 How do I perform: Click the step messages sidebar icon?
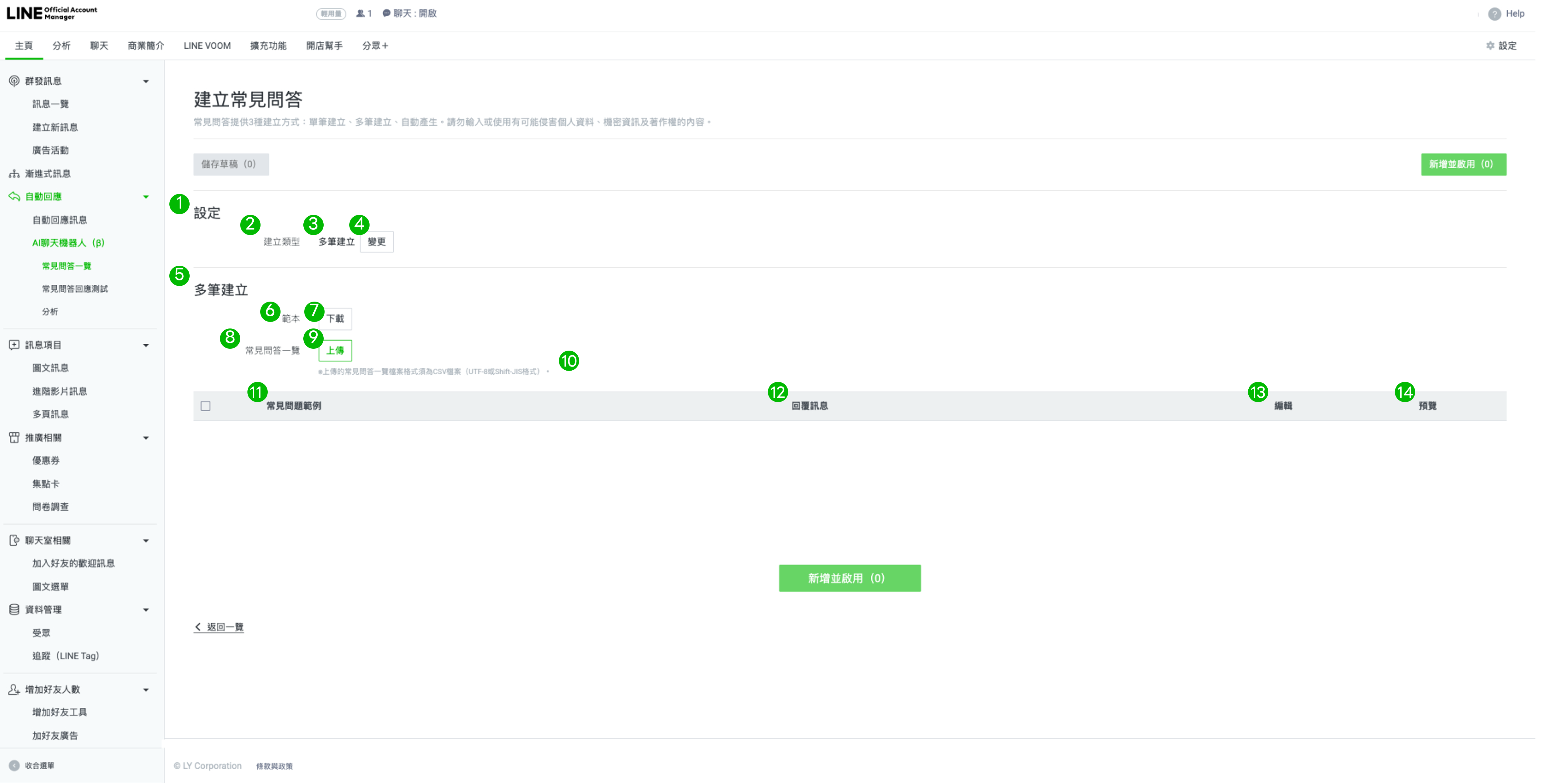(x=14, y=174)
